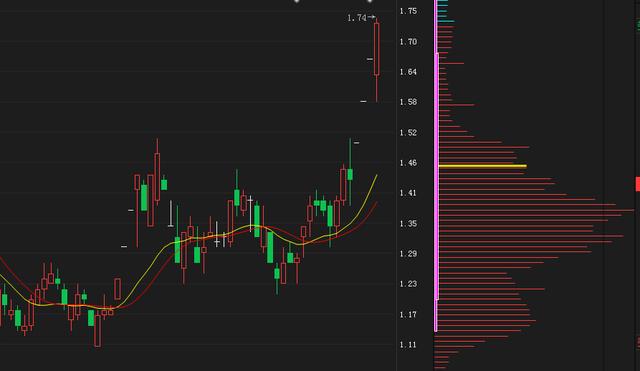Click the 1.11 price axis label
640x371 pixels.
click(x=408, y=345)
